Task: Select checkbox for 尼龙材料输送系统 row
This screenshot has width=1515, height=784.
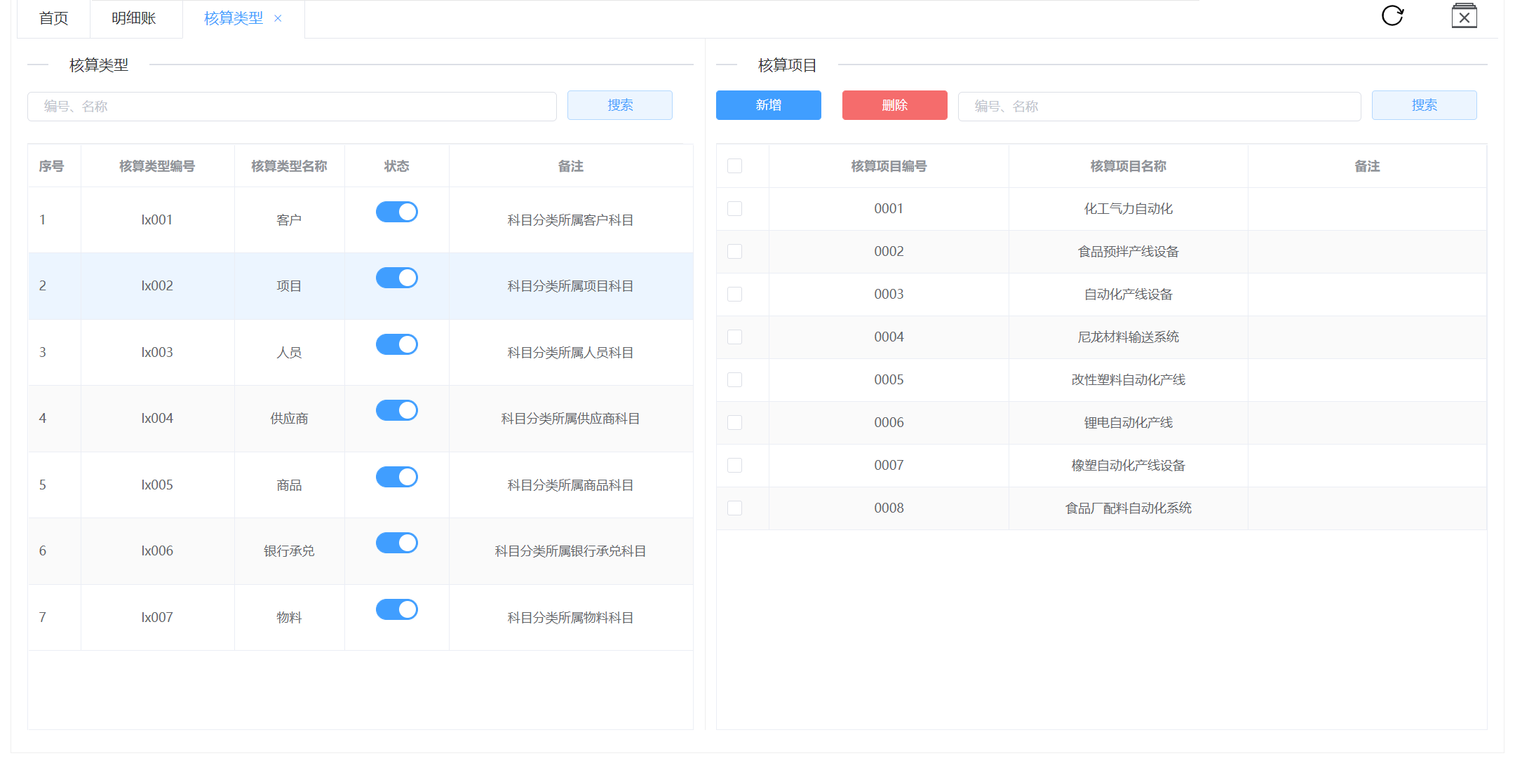Action: click(734, 337)
